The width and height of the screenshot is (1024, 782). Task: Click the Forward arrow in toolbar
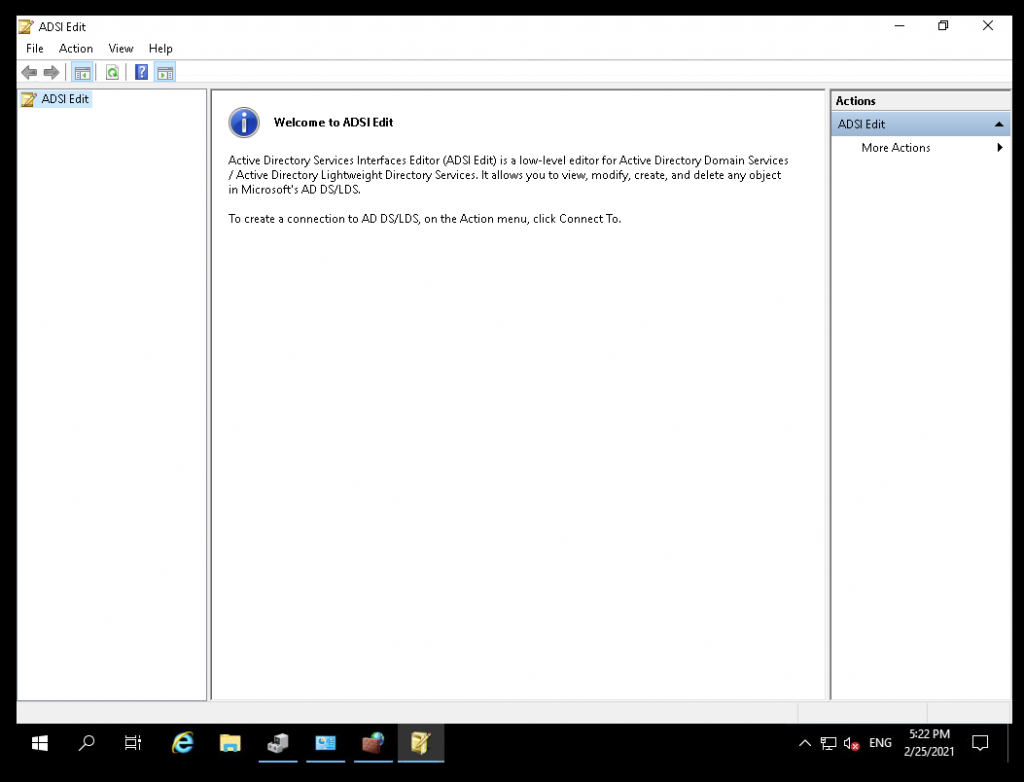[x=51, y=72]
